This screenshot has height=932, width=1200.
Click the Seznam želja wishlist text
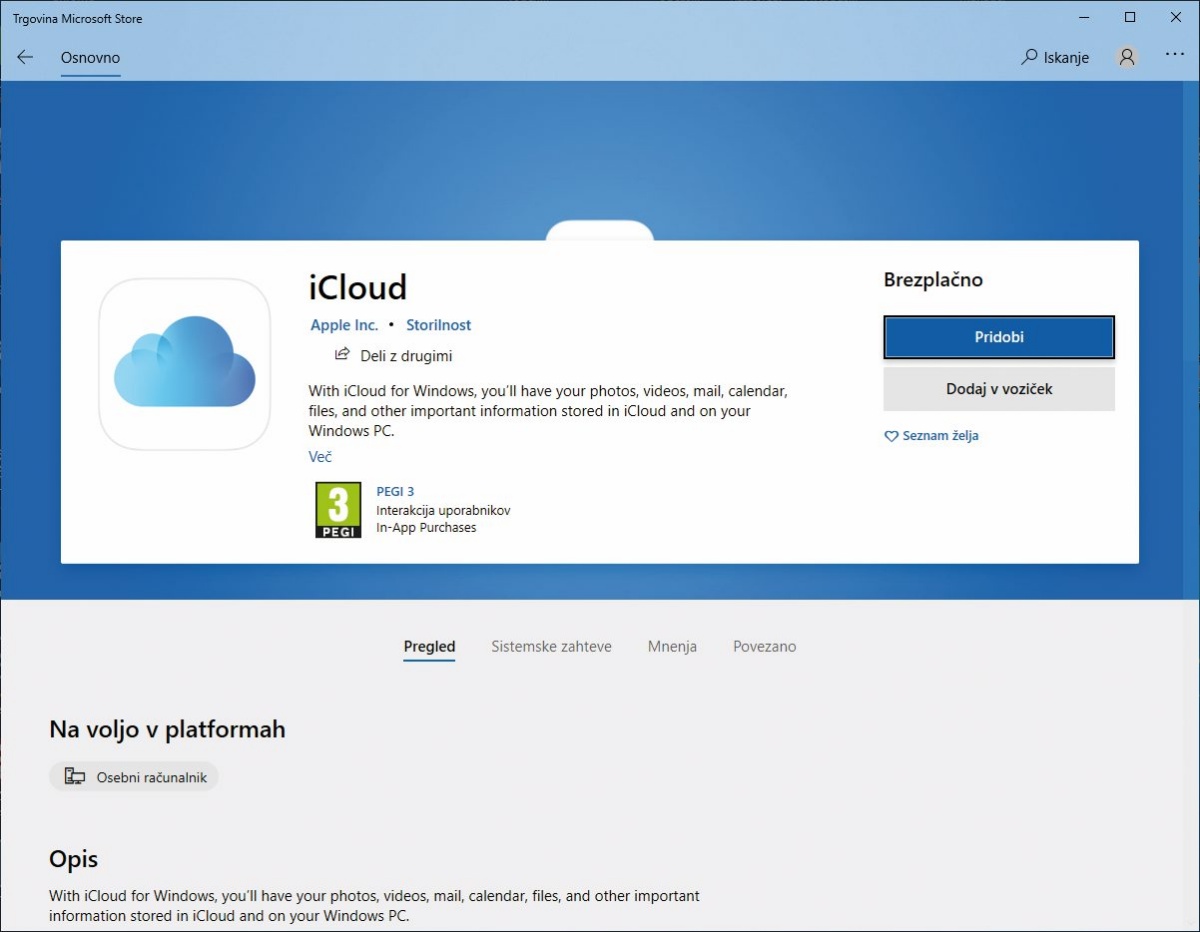940,437
